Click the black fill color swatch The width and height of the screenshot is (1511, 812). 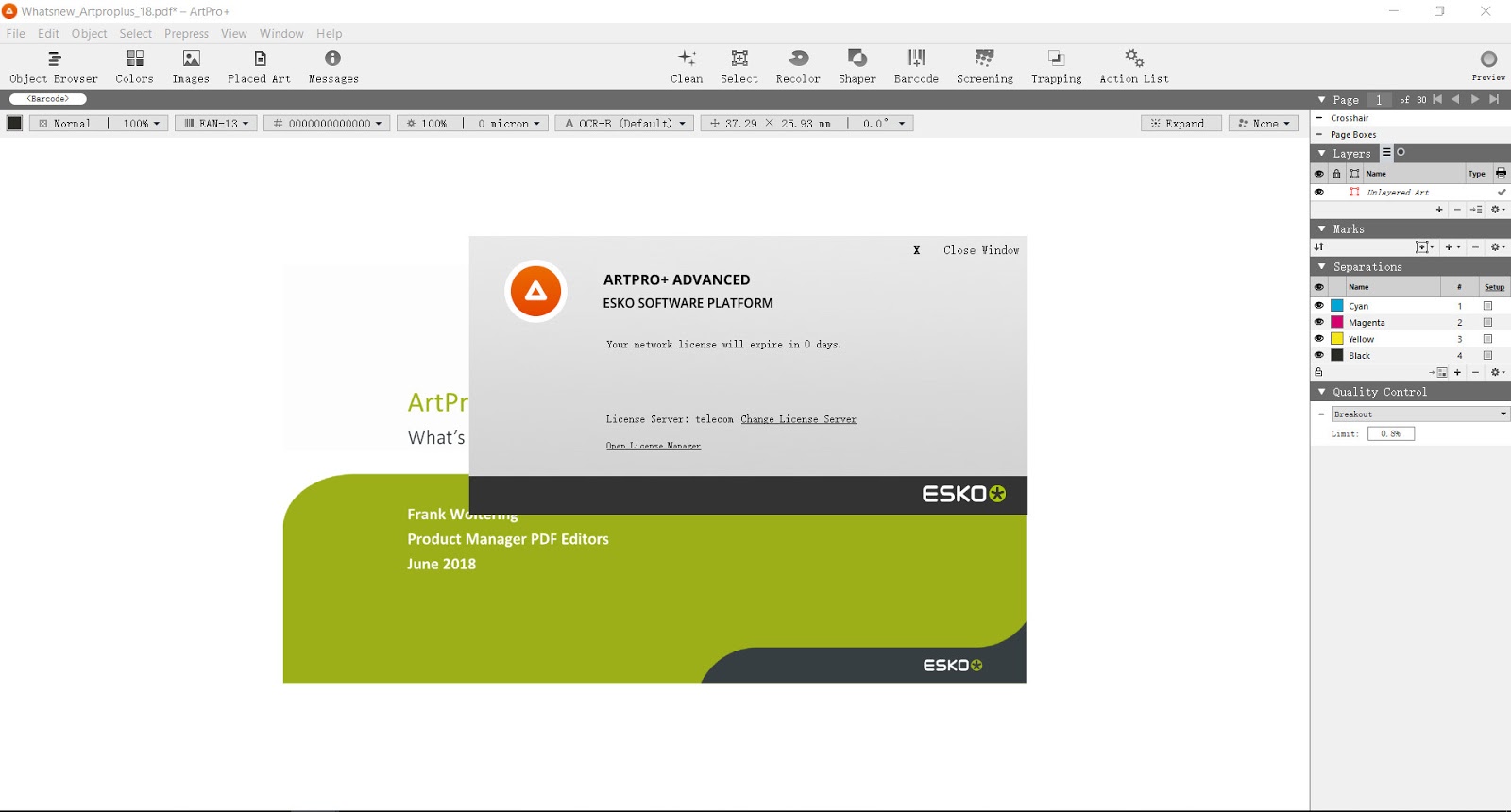[14, 123]
